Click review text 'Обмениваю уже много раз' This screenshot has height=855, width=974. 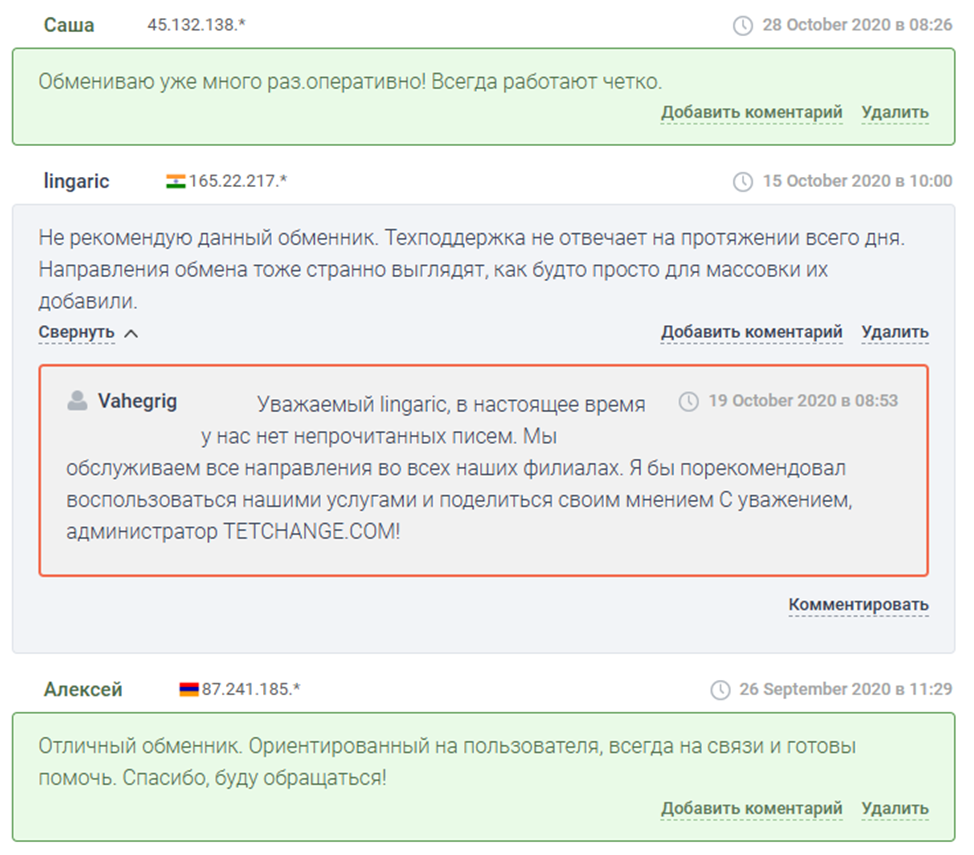click(171, 82)
